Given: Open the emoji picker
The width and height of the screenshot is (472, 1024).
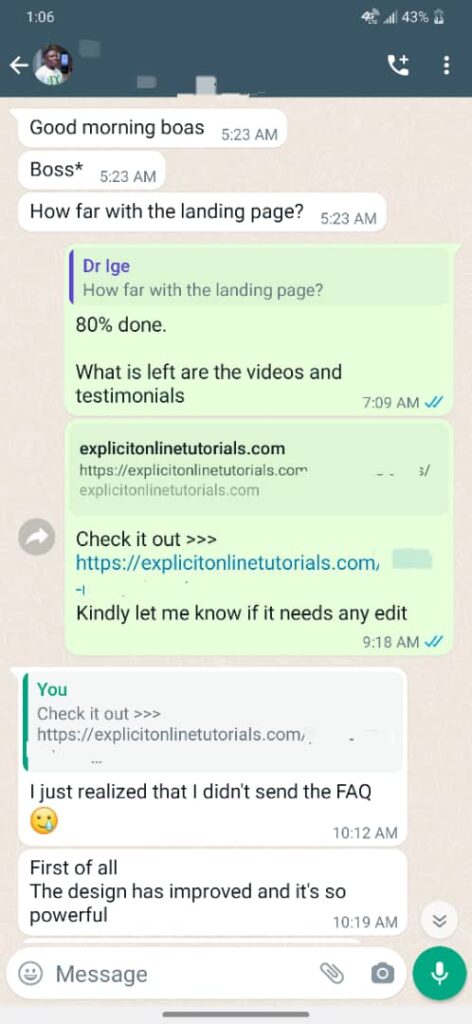Looking at the screenshot, I should click(30, 974).
